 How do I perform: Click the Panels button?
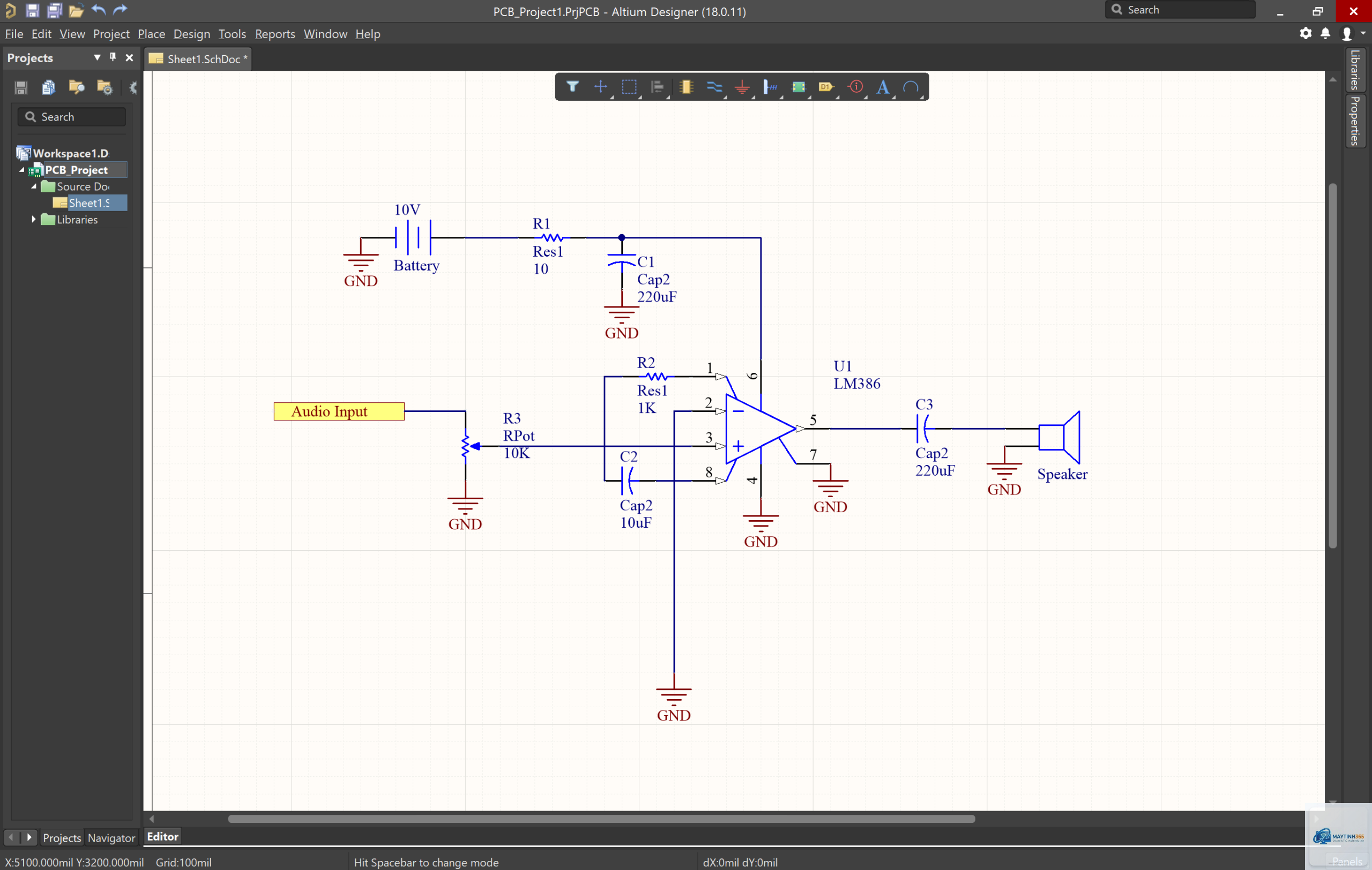1347,861
